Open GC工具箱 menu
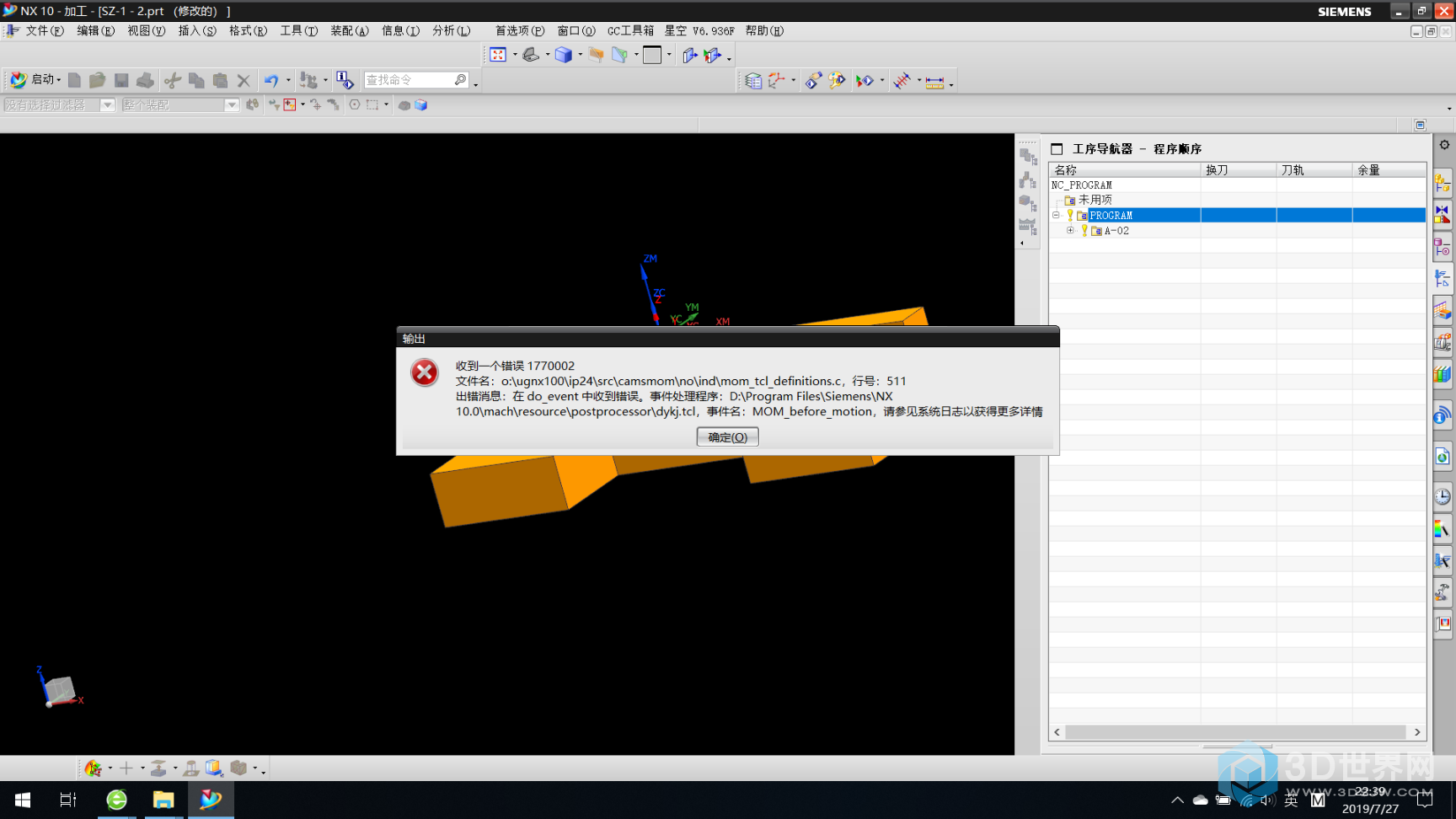 pyautogui.click(x=630, y=31)
